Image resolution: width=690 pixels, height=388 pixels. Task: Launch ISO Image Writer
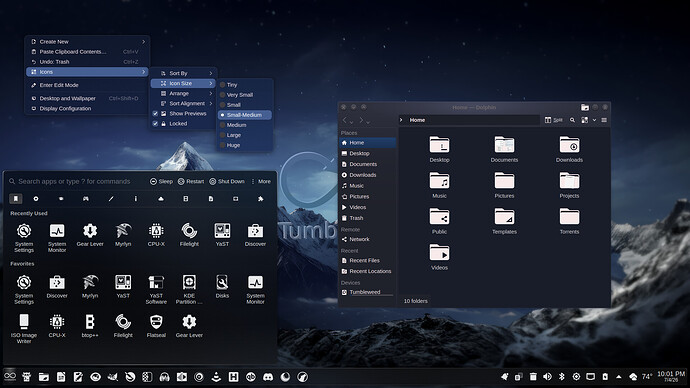click(24, 329)
